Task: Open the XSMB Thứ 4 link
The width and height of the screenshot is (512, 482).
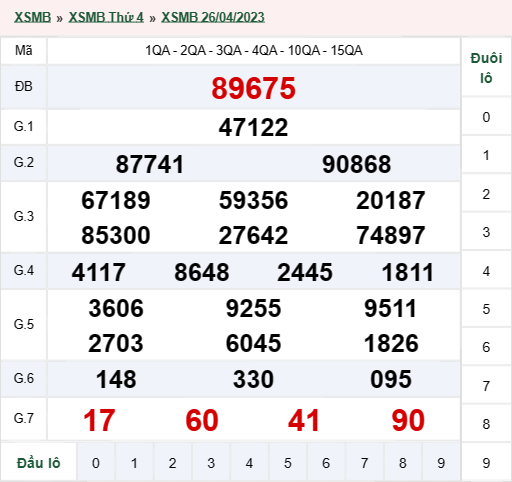Action: (x=106, y=17)
